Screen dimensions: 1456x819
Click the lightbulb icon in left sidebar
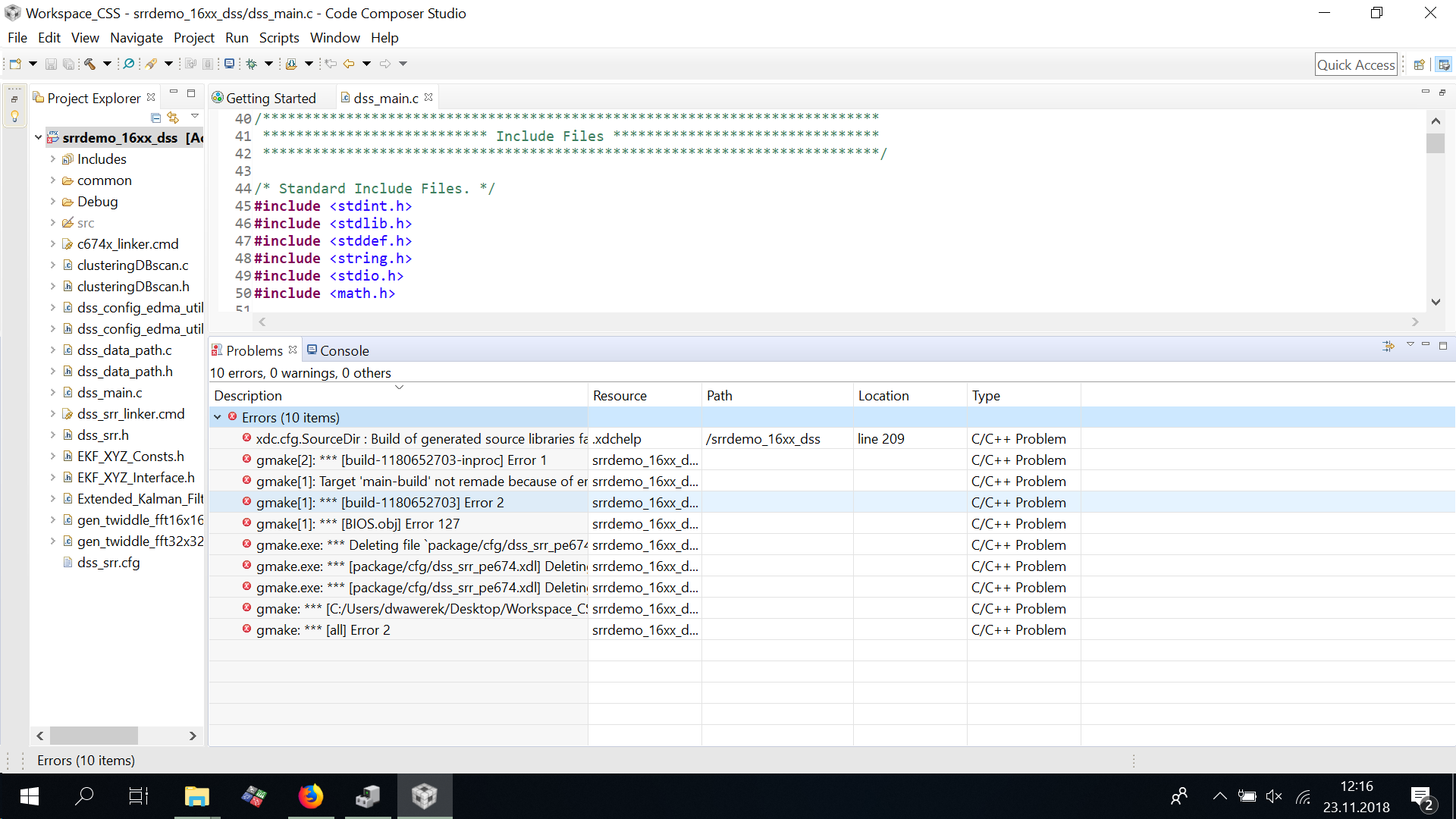point(14,116)
